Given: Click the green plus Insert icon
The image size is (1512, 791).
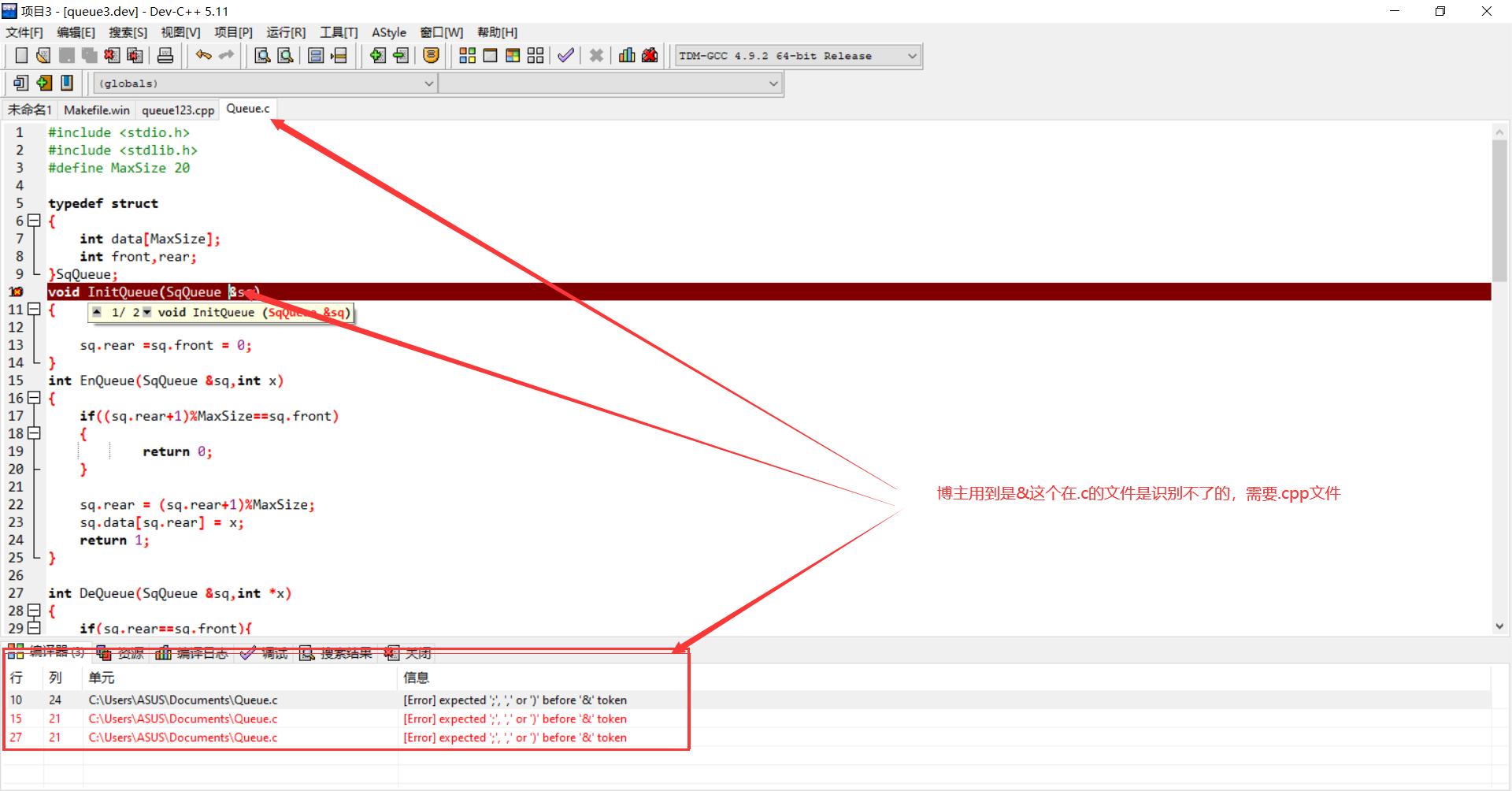Looking at the screenshot, I should [x=44, y=83].
